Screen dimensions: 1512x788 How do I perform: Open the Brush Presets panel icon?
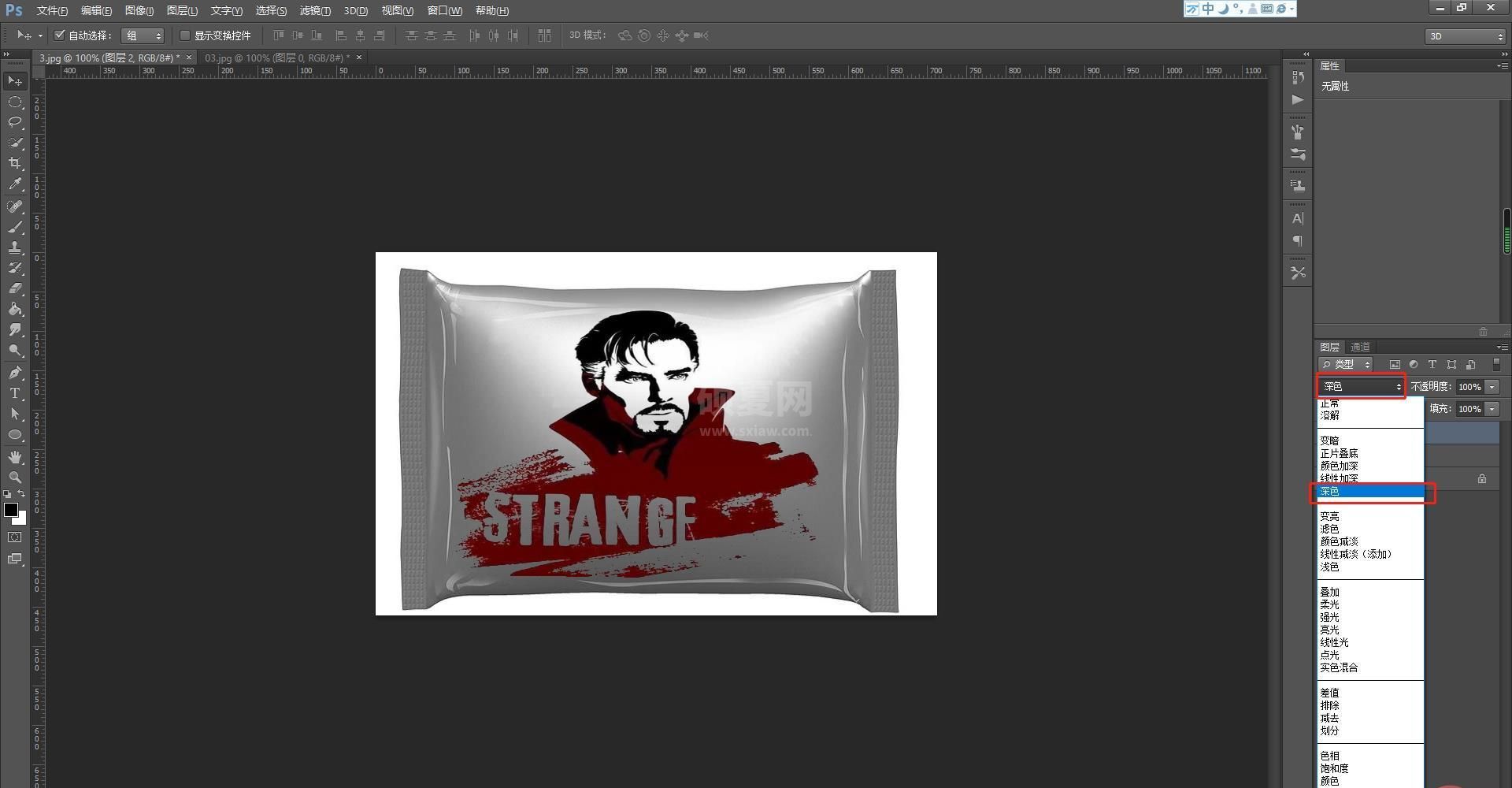pyautogui.click(x=1298, y=154)
